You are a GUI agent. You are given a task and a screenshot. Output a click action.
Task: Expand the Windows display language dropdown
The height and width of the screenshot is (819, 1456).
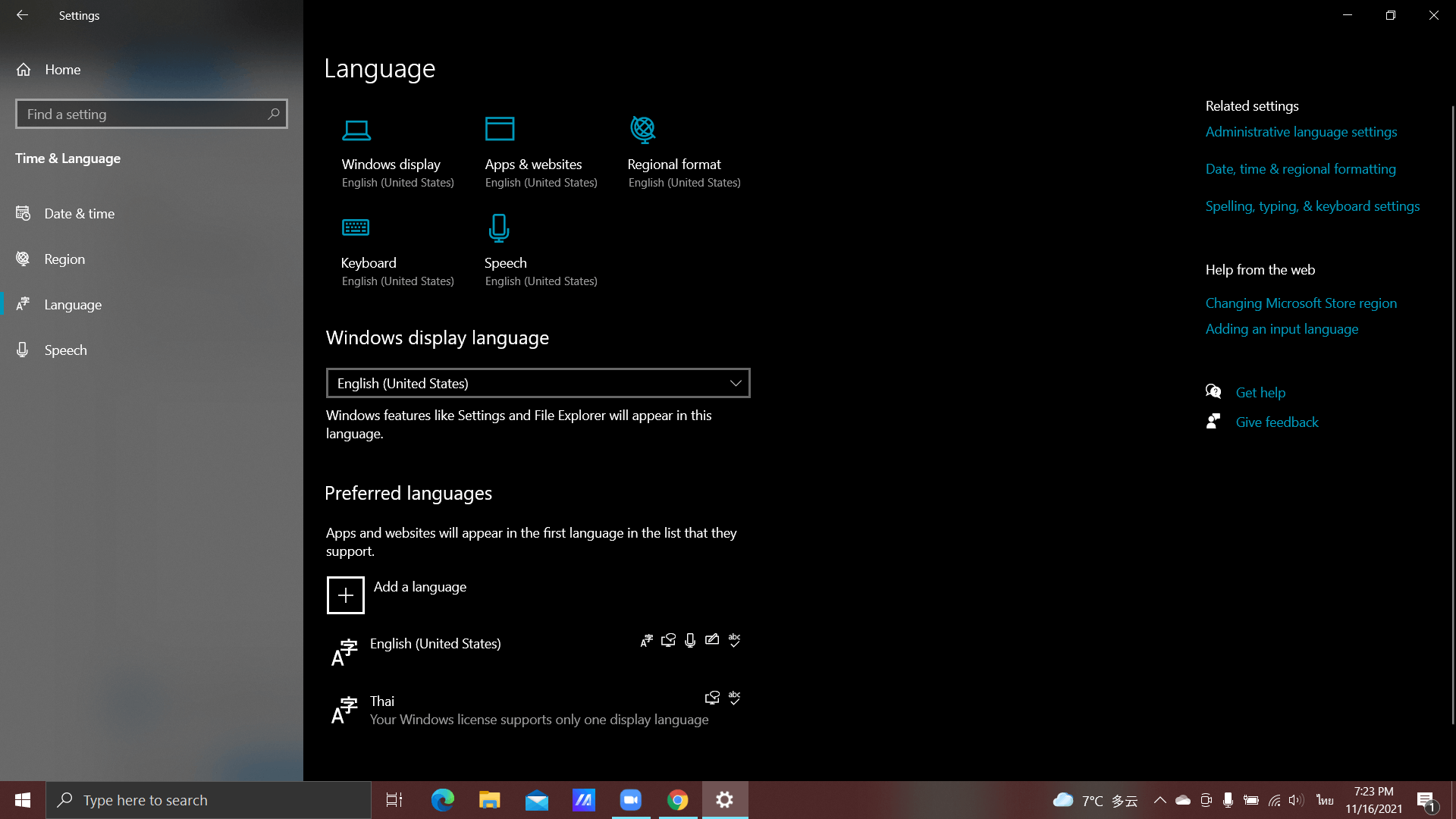tap(538, 384)
